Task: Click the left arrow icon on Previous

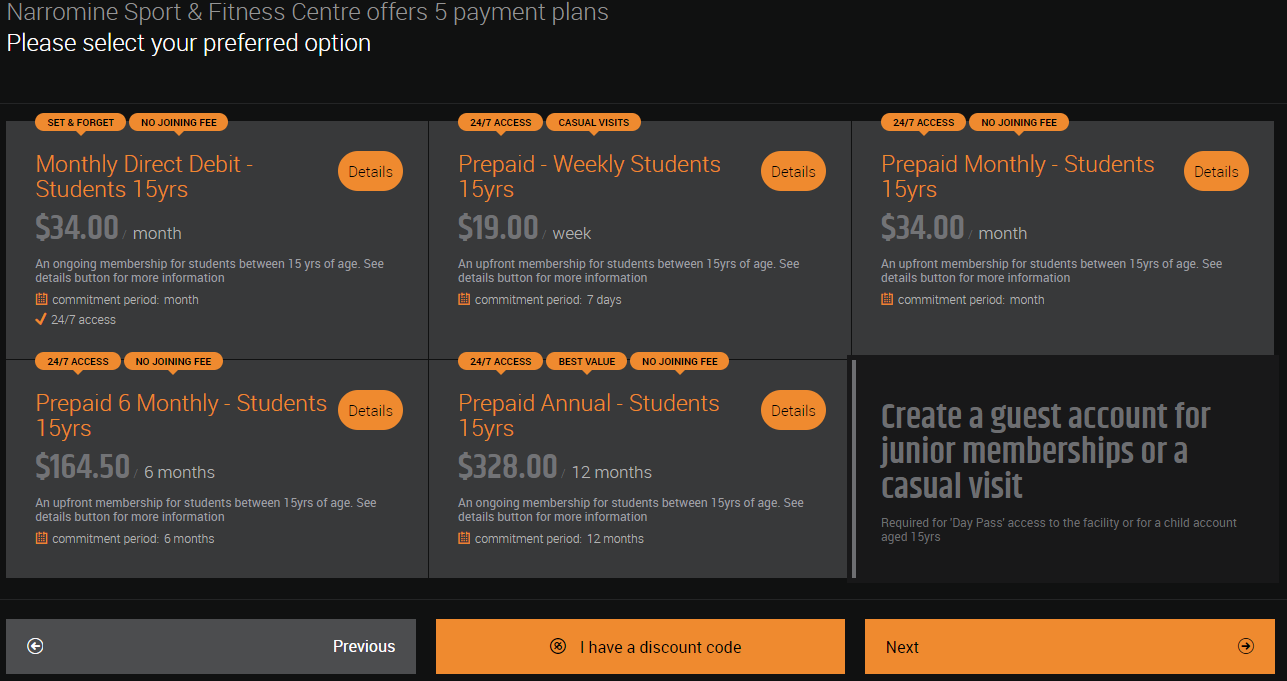Action: (x=35, y=646)
